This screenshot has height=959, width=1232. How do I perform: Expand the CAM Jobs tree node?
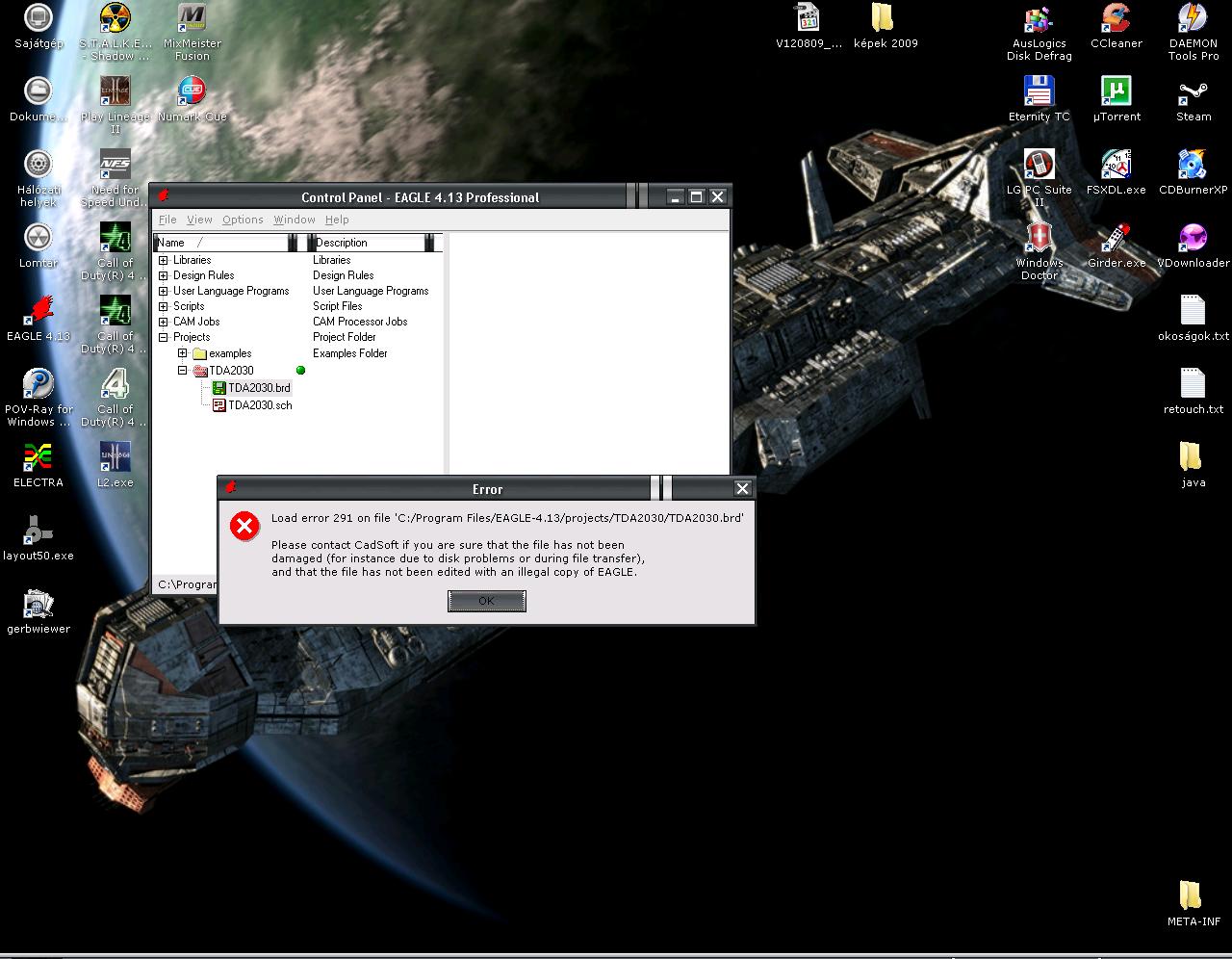point(164,322)
